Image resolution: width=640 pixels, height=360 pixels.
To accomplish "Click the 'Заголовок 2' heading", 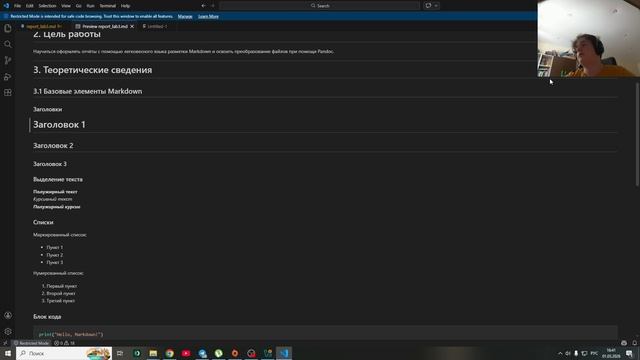I will (53, 145).
